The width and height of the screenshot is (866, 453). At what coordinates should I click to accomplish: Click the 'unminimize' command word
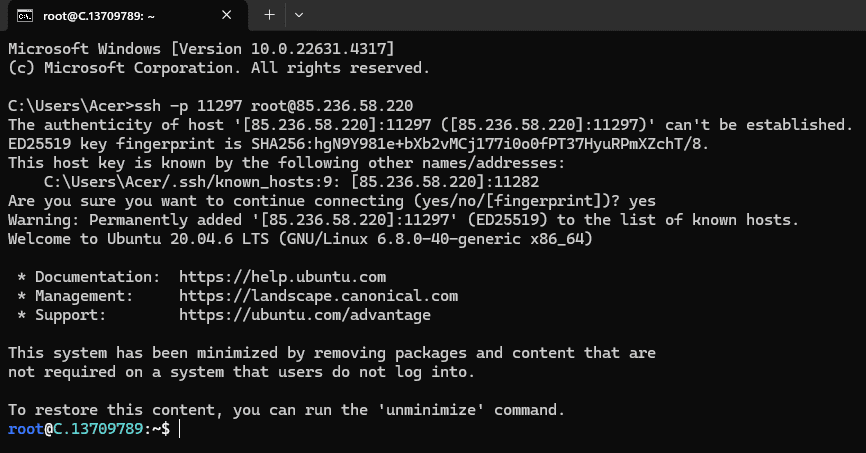[x=431, y=410]
